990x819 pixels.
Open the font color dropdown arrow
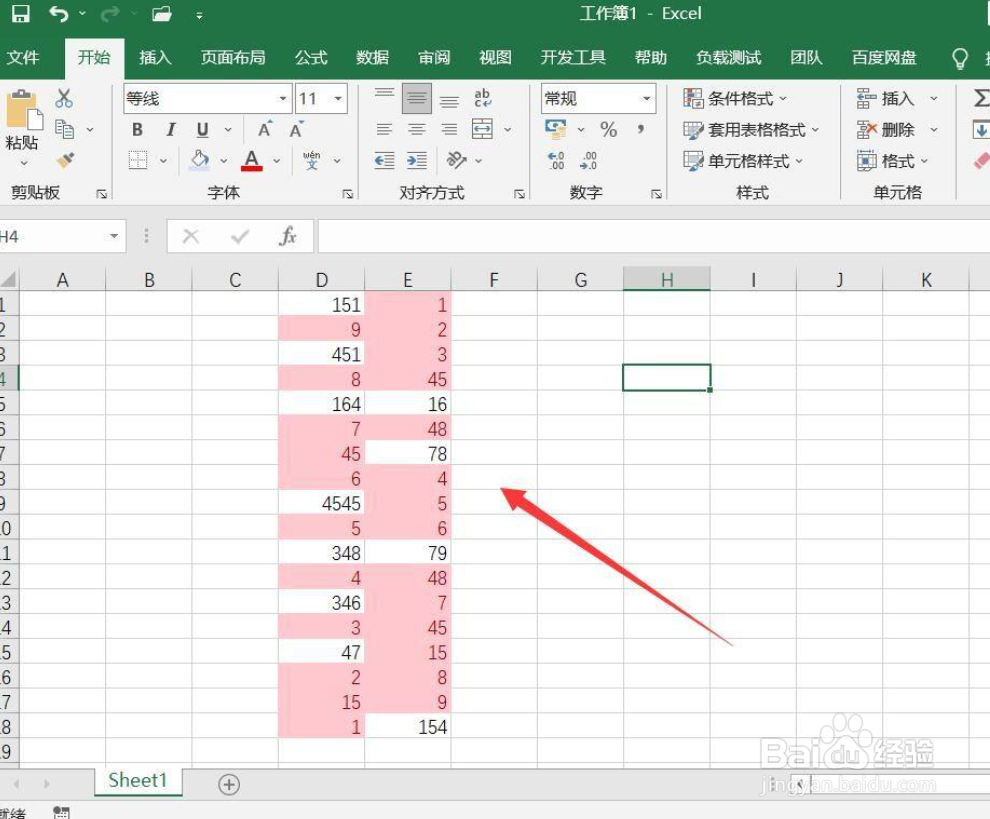[x=277, y=160]
